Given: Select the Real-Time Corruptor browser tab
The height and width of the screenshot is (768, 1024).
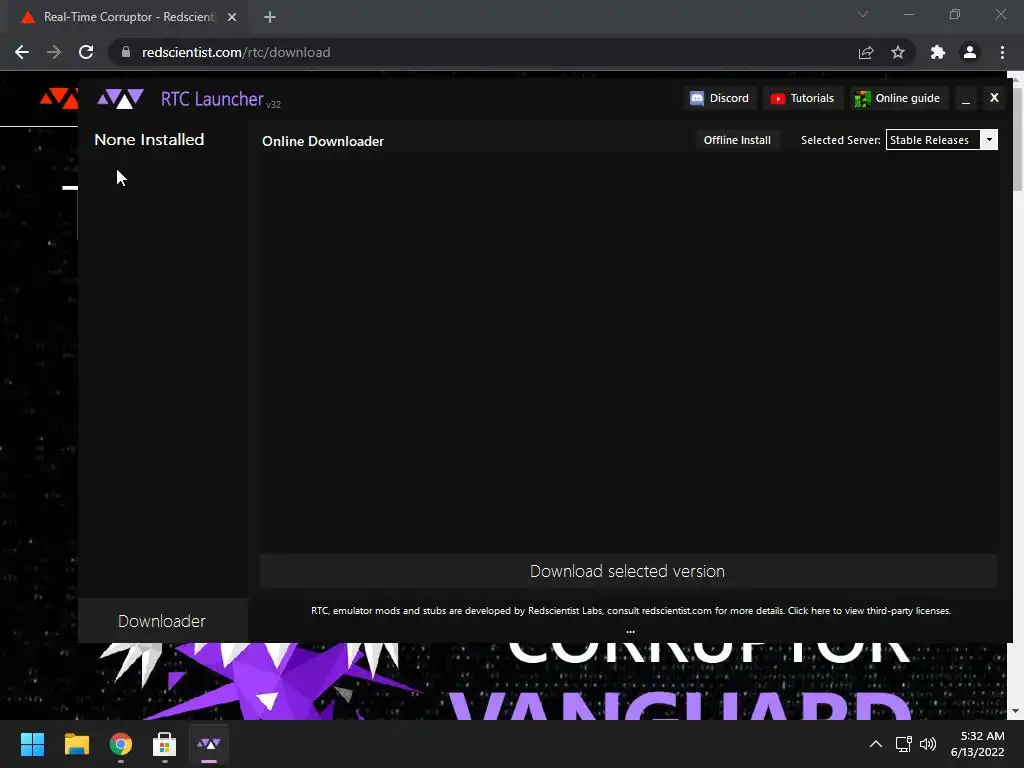Looking at the screenshot, I should [127, 17].
